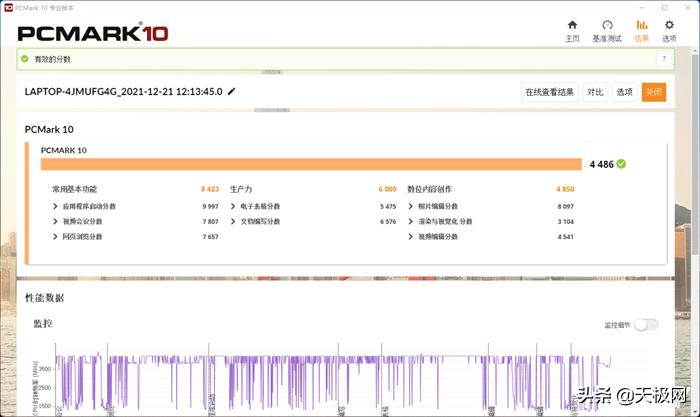Toggle the 监控细节 switch
Screen dimensions: 700x417
point(646,325)
